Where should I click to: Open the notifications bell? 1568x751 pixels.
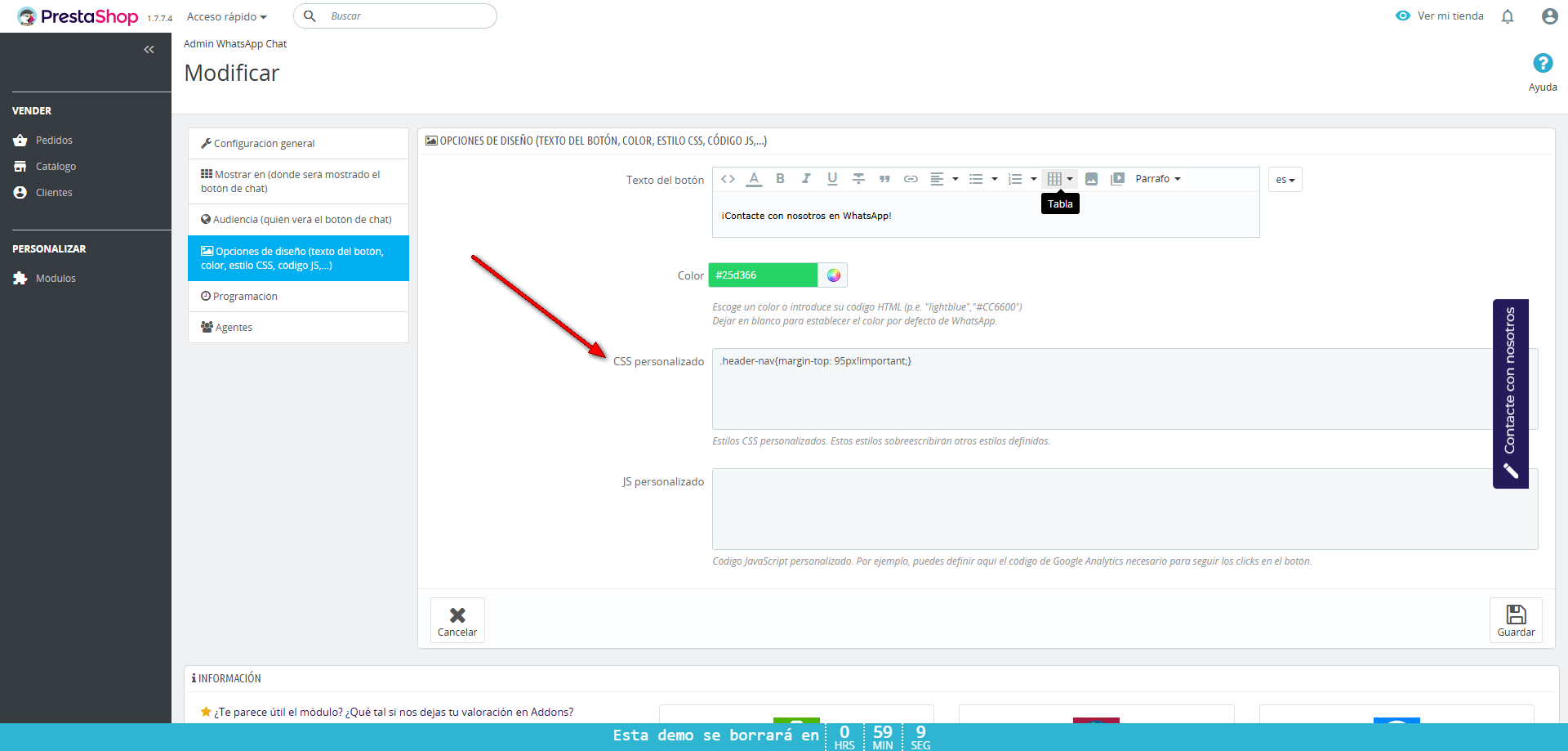1508,16
